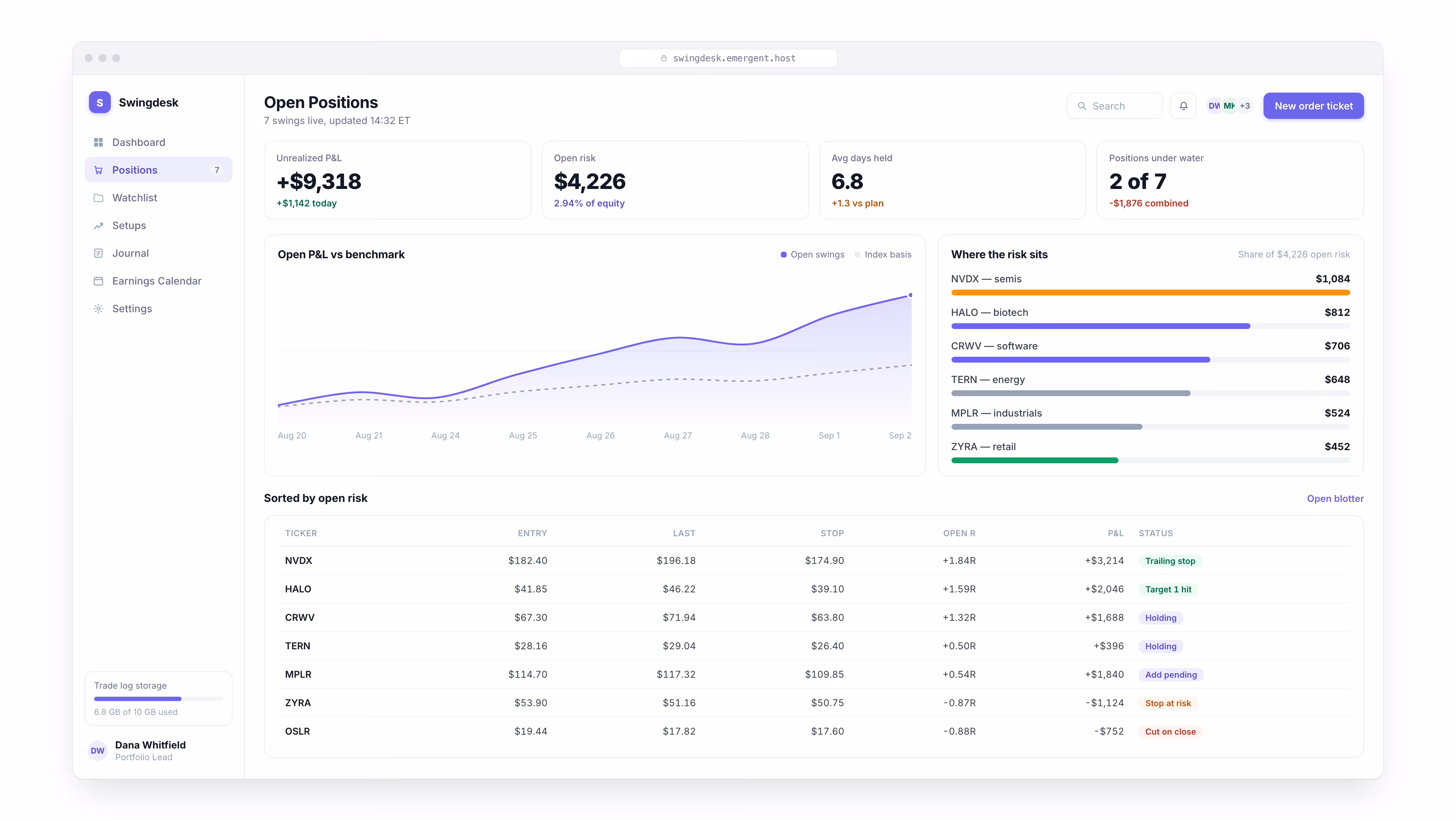This screenshot has height=820, width=1456.
Task: Click the OPEN R column header
Action: 959,533
